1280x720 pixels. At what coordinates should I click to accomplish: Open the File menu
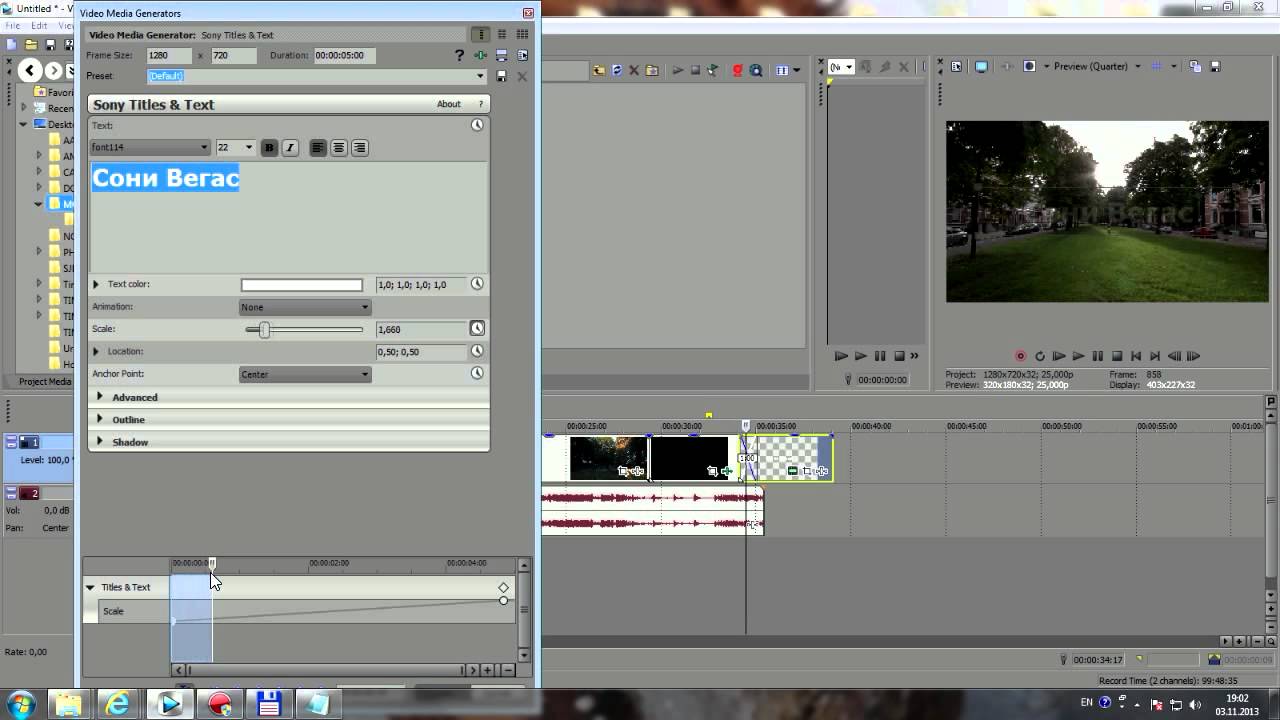click(12, 25)
